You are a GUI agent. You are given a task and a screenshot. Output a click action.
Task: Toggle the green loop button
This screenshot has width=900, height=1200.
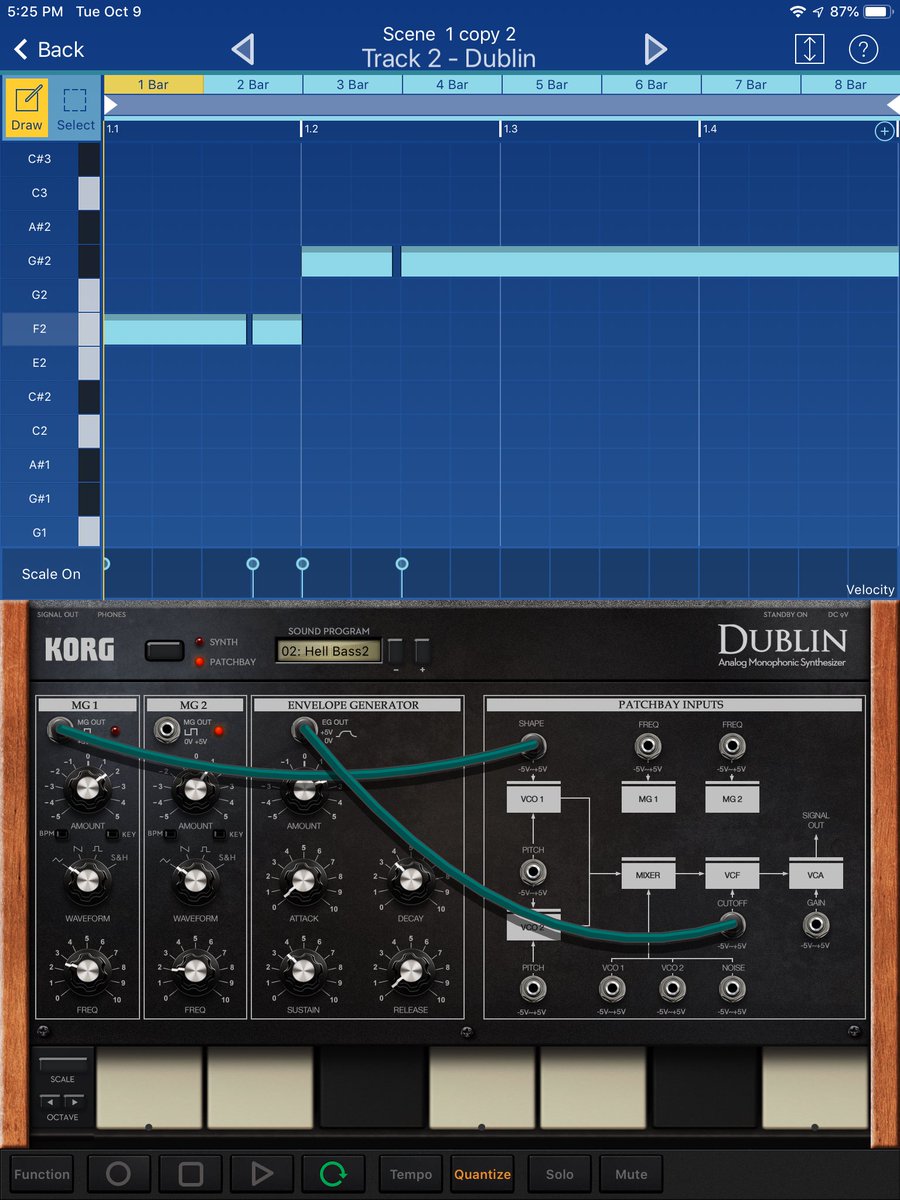click(x=331, y=1173)
